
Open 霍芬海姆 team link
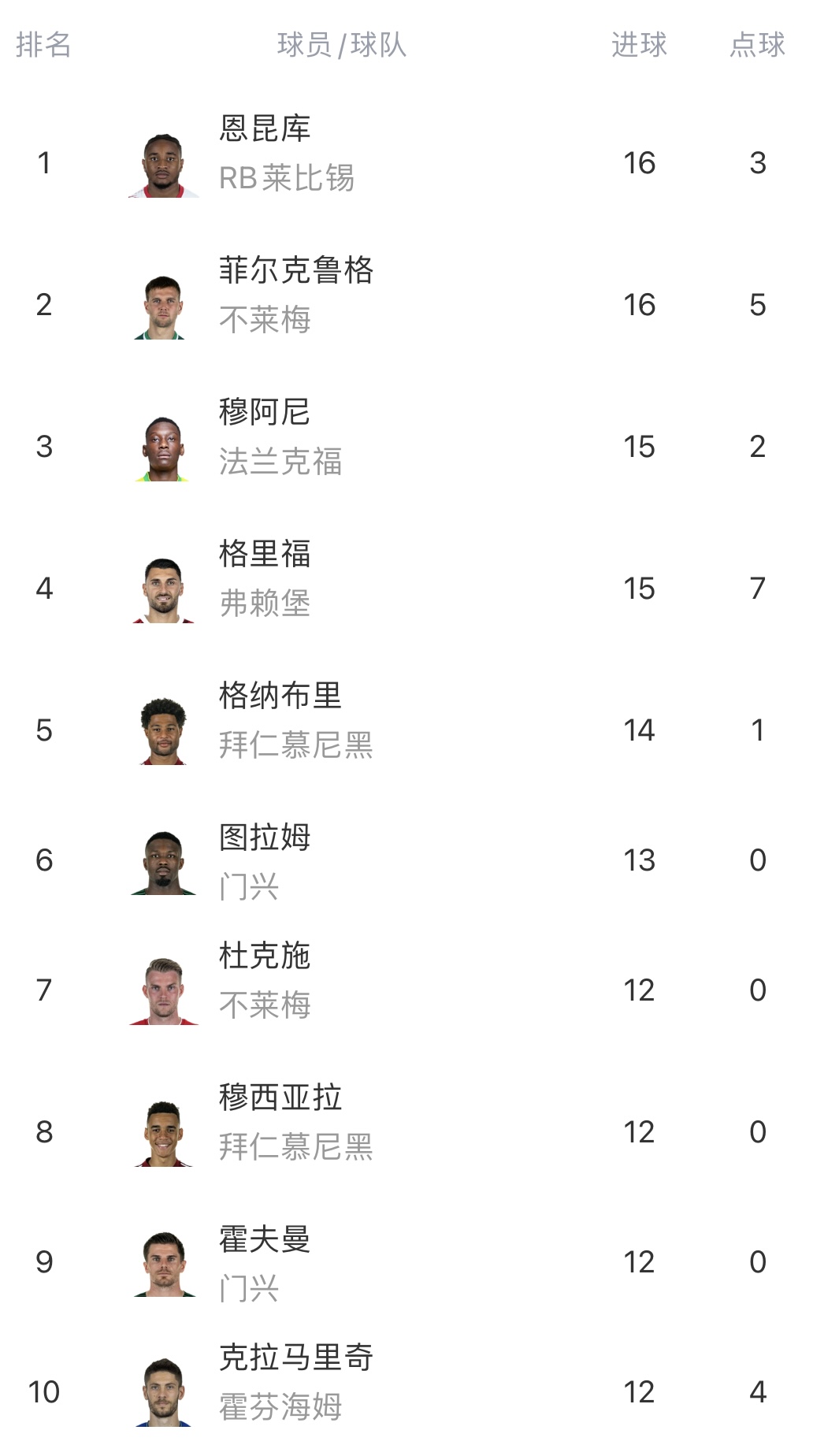coord(280,1407)
